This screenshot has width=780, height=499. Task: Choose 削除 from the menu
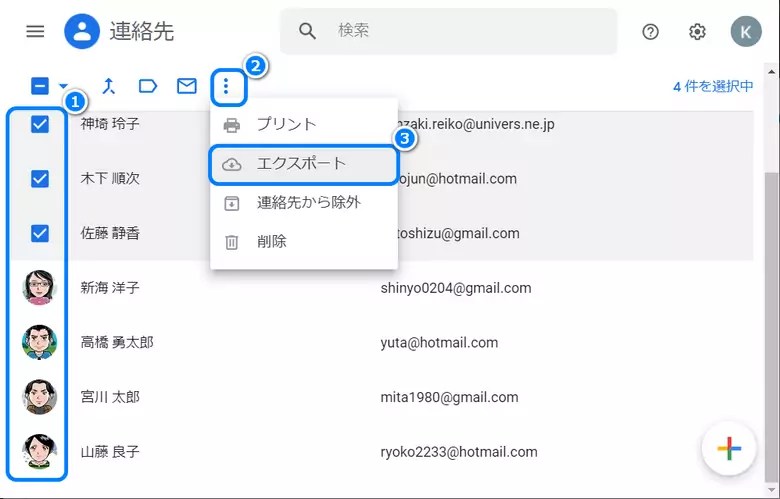tap(304, 242)
